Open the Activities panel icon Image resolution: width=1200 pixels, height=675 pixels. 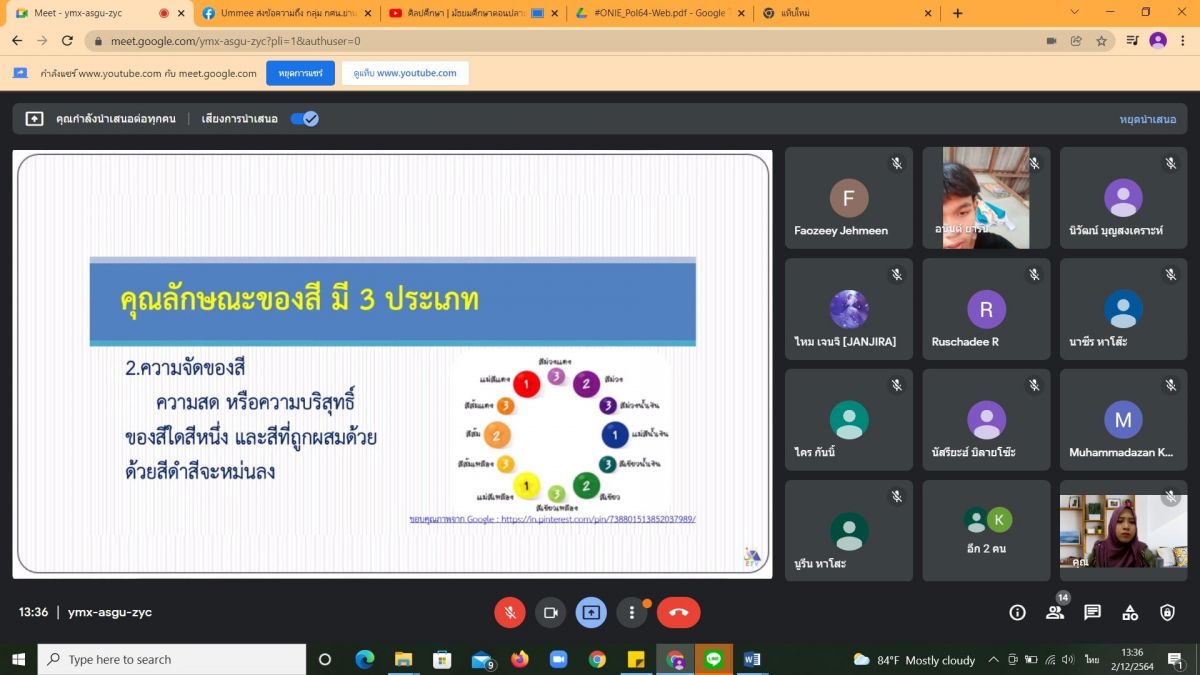[x=1130, y=612]
